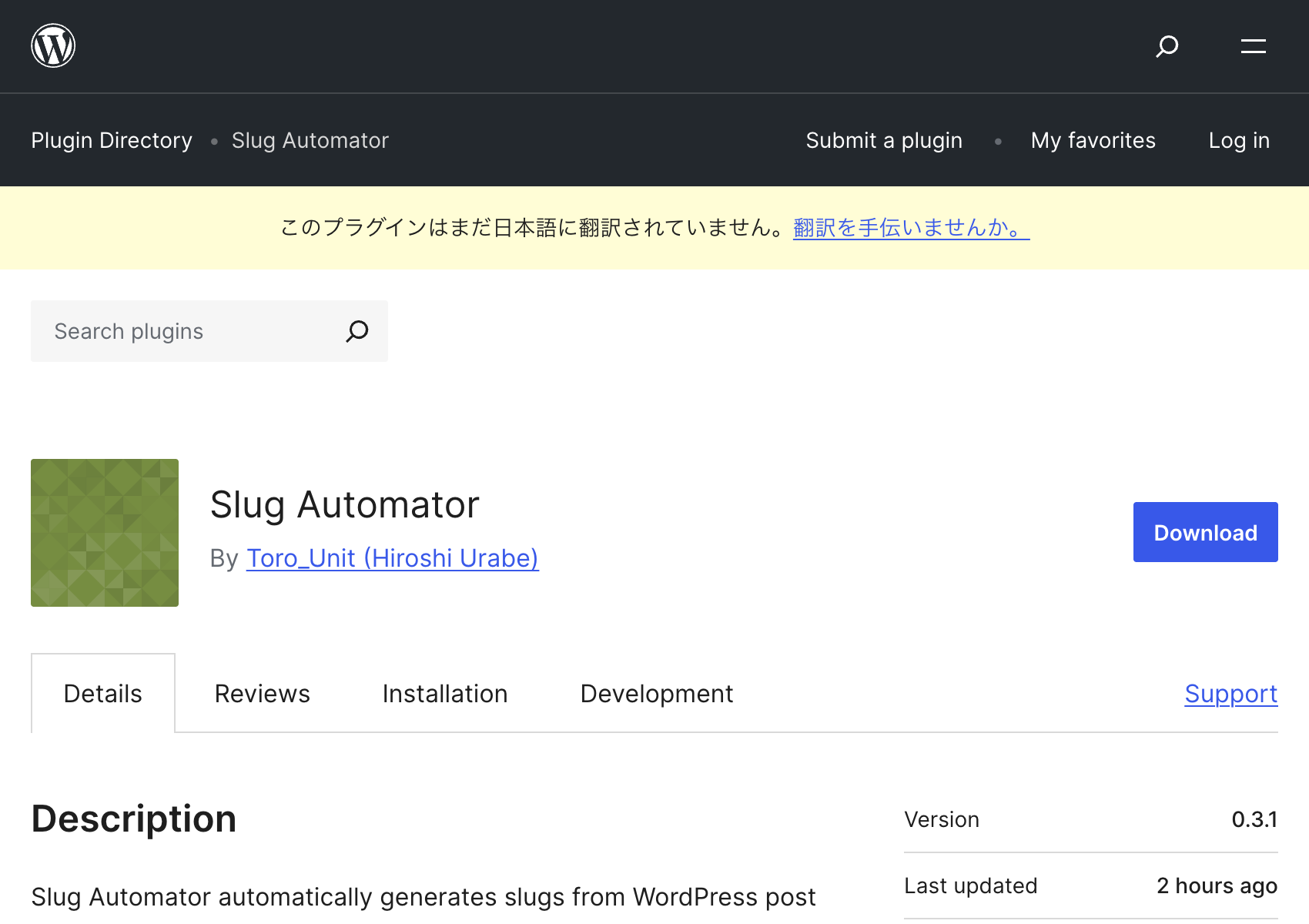Click the version value 0.3.1
Viewport: 1309px width, 924px height.
pos(1254,819)
